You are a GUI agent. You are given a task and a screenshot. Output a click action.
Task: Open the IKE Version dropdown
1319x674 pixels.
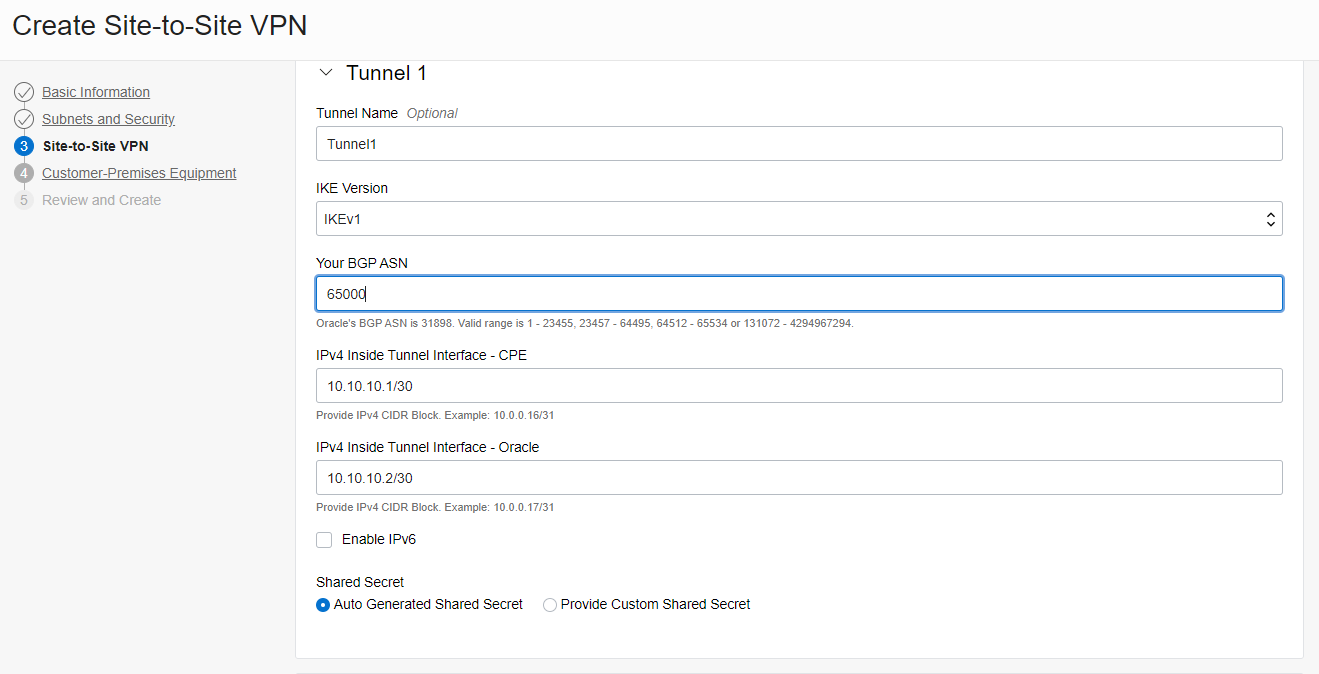pyautogui.click(x=798, y=219)
